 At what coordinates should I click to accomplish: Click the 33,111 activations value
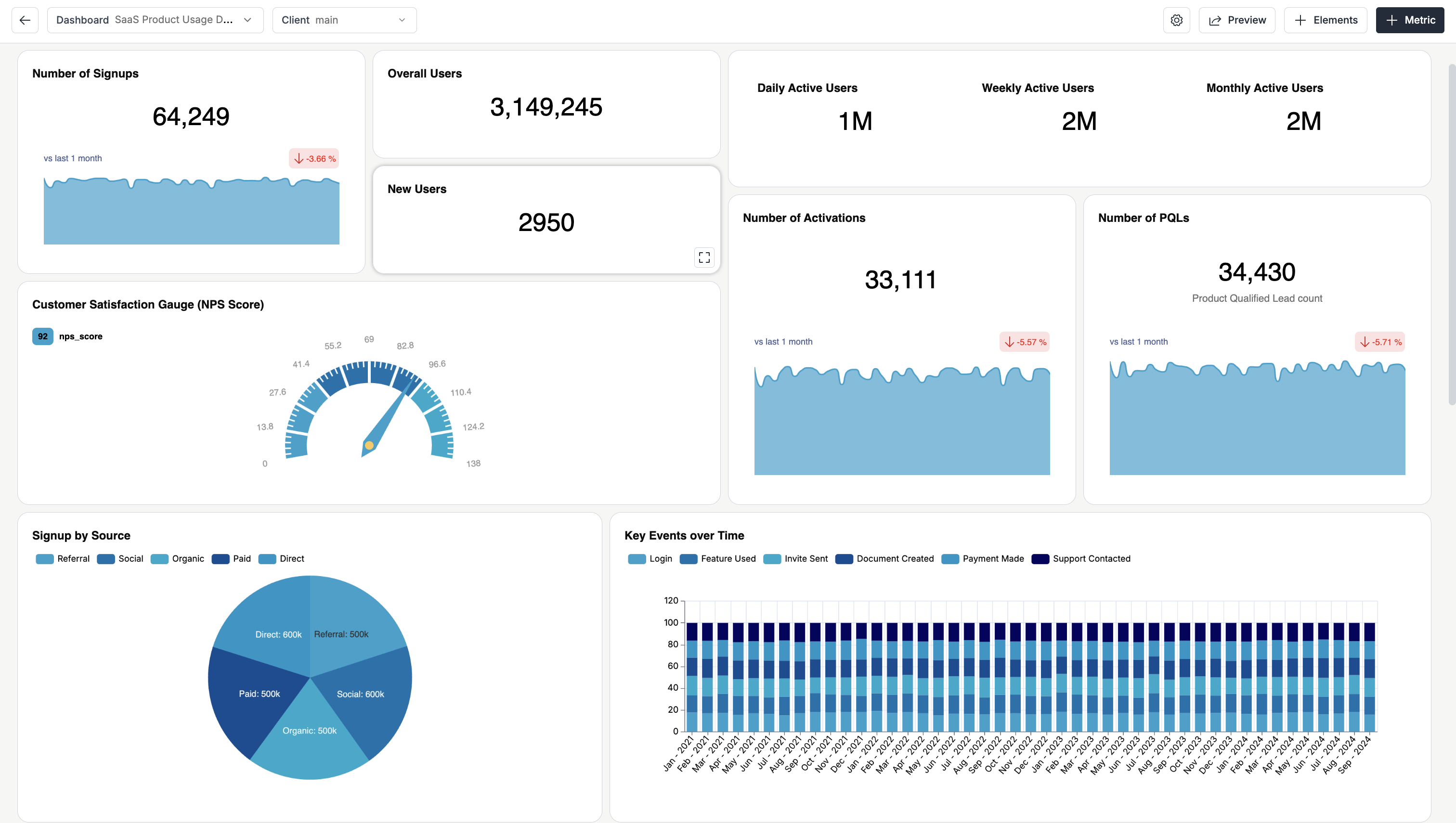coord(901,280)
